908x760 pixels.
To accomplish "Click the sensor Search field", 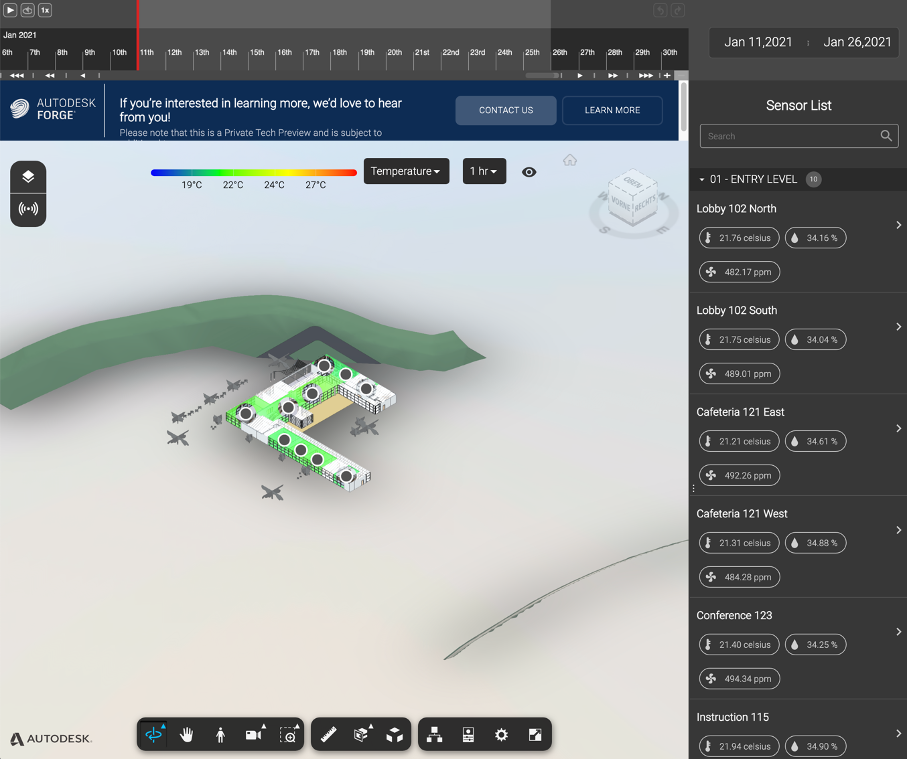I will coord(790,136).
